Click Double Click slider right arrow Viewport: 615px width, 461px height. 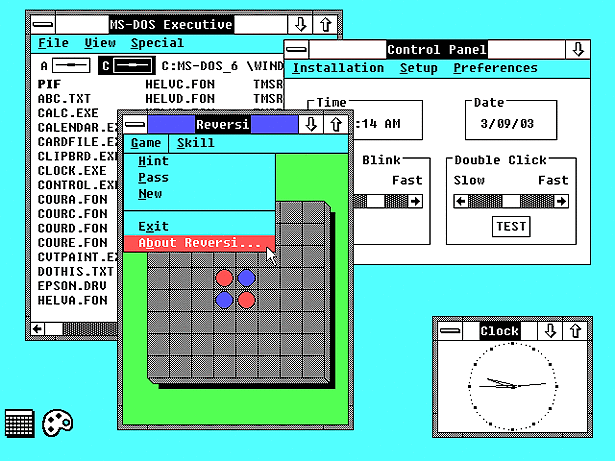point(561,201)
